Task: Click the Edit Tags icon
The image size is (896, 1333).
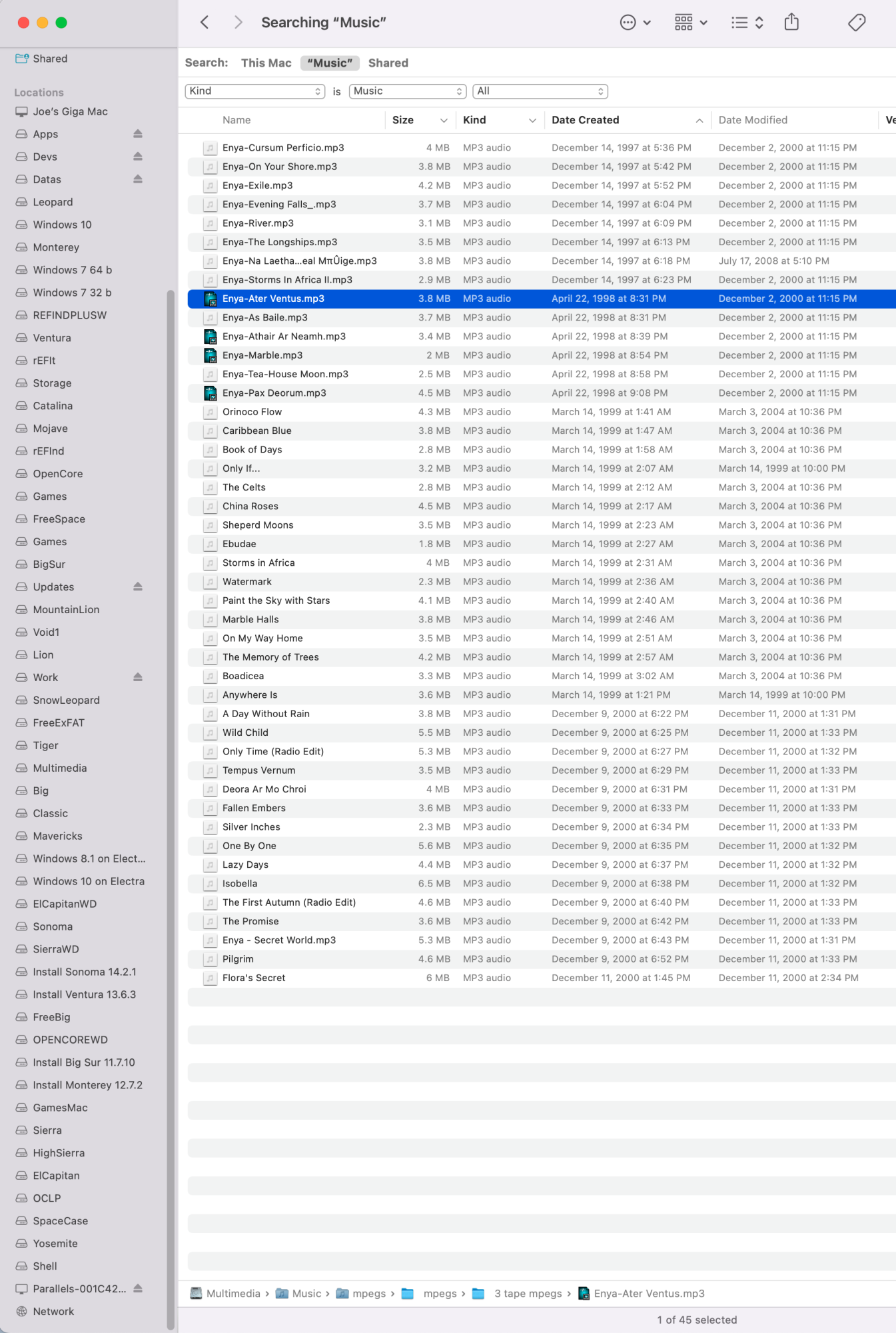Action: tap(857, 23)
